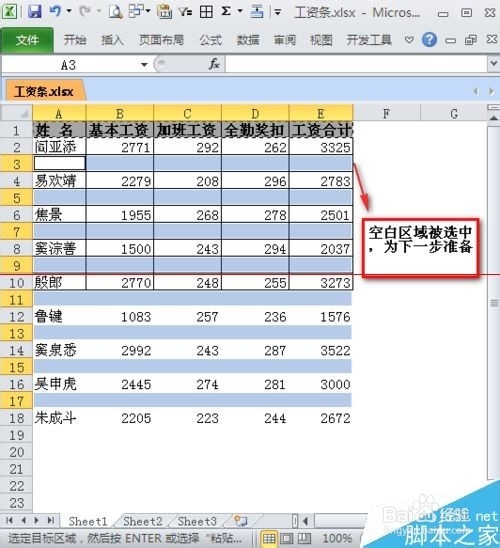Switch to Sheet3 tab

point(197,521)
